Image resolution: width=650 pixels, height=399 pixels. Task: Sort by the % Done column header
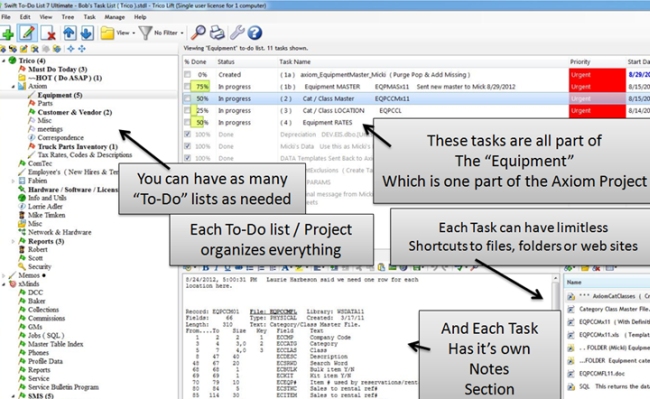tap(198, 62)
